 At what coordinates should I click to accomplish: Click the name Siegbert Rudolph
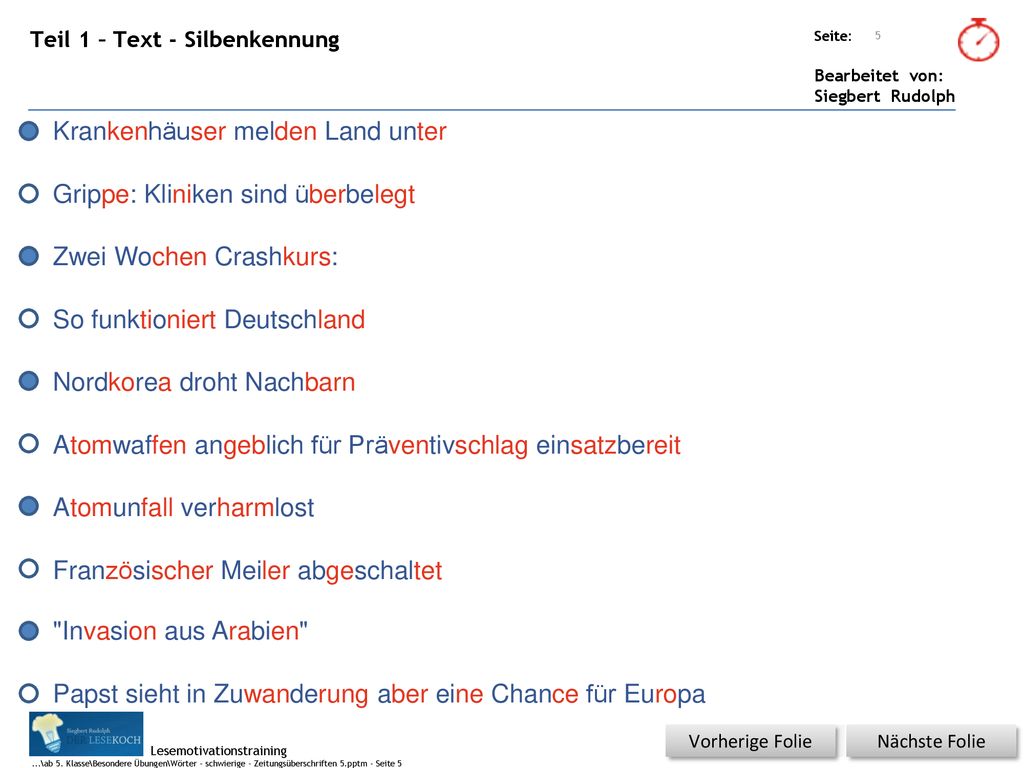pyautogui.click(x=884, y=96)
